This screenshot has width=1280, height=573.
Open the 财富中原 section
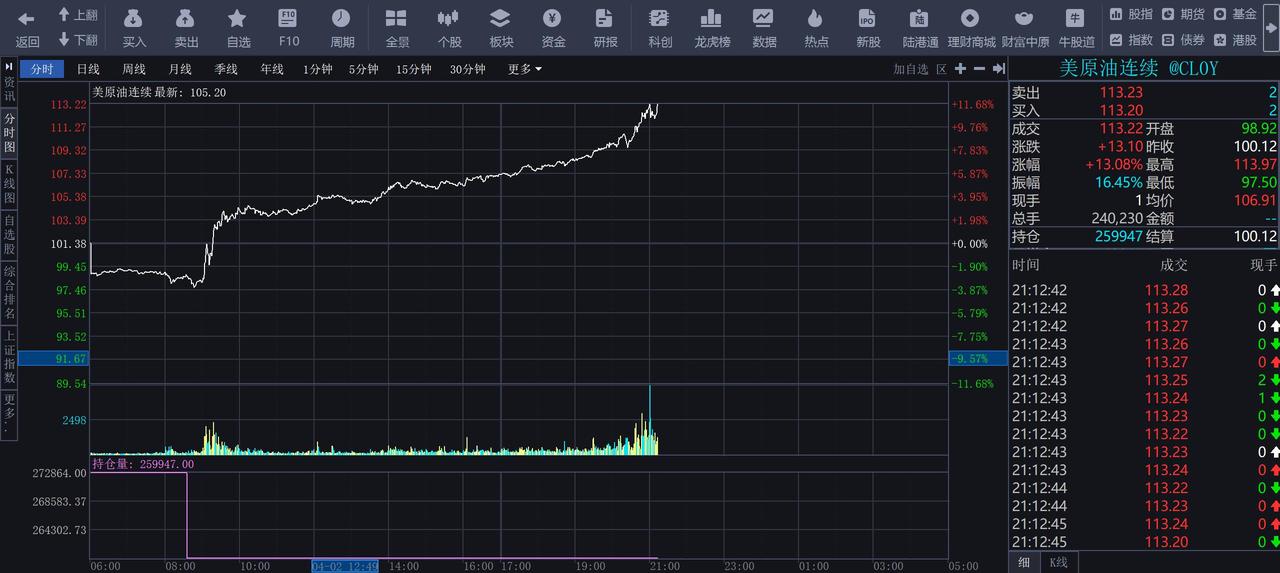tap(1025, 28)
